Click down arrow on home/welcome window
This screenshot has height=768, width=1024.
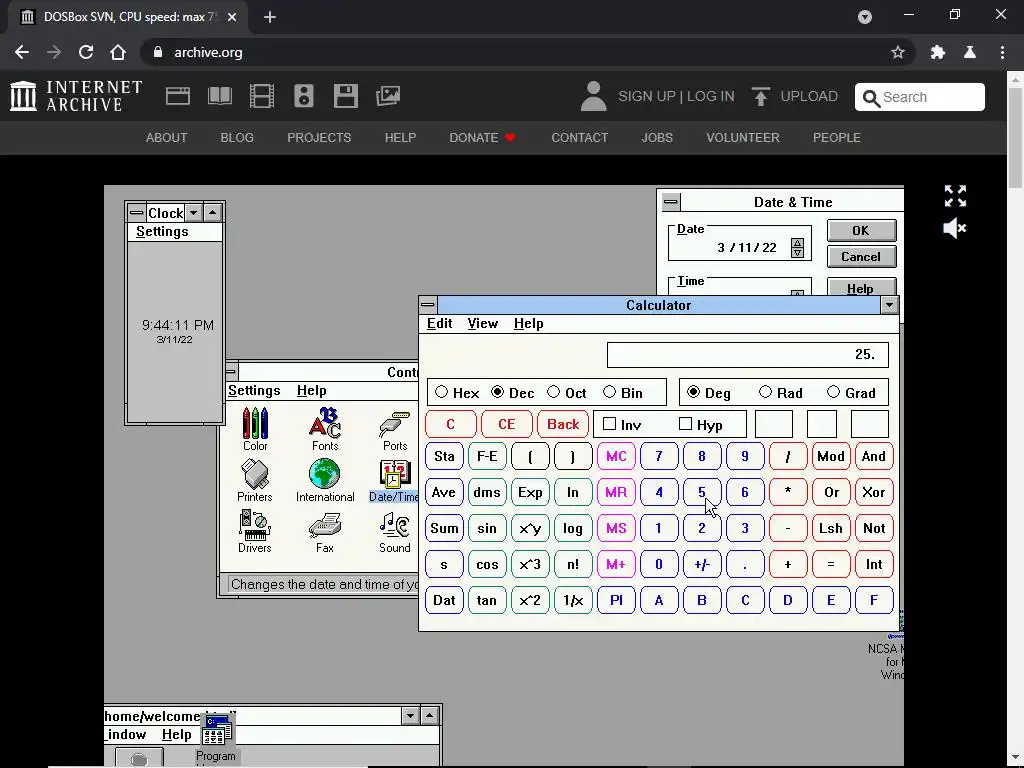(x=410, y=716)
